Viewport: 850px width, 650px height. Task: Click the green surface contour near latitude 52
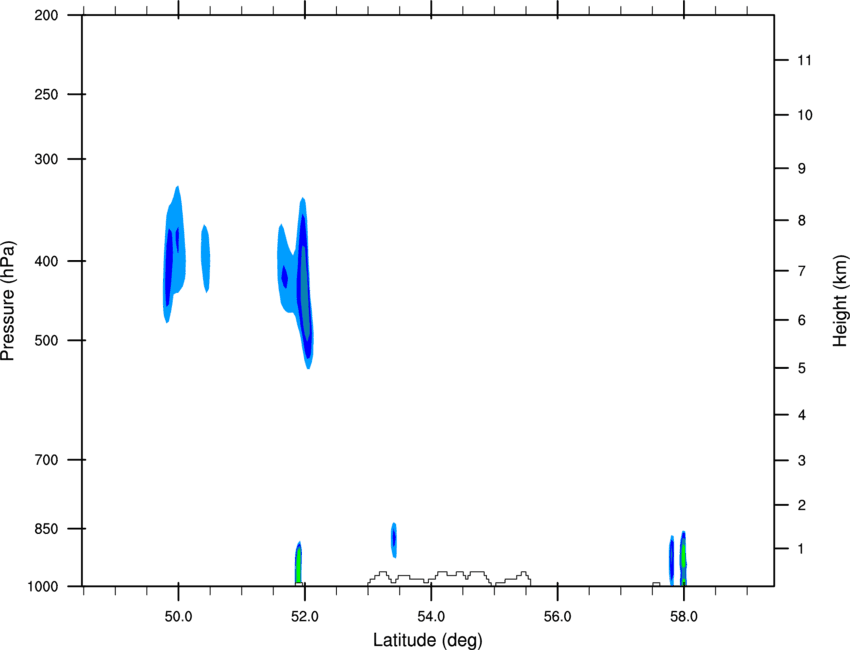tap(298, 564)
